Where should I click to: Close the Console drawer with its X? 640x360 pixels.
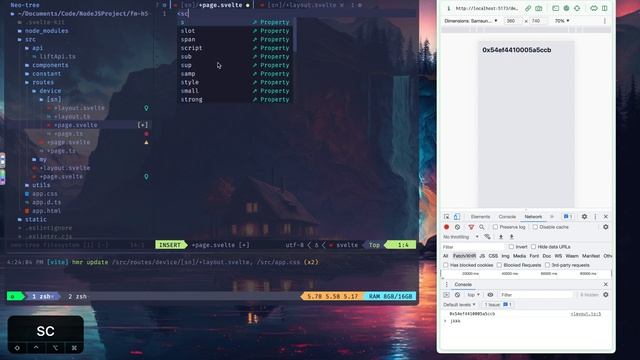coord(606,284)
